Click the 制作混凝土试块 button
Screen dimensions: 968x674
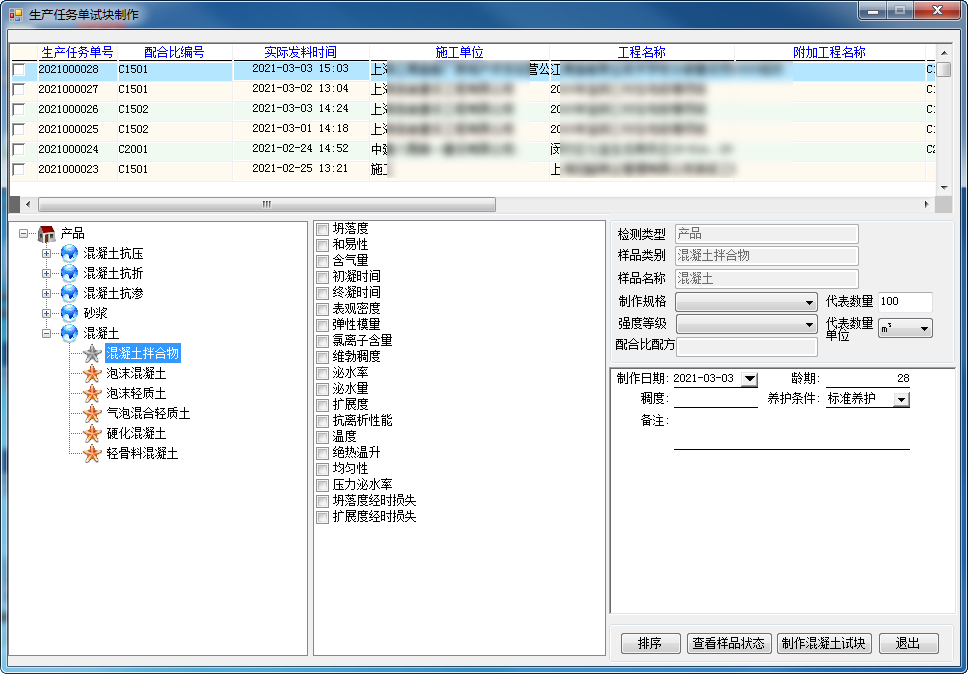click(x=824, y=643)
